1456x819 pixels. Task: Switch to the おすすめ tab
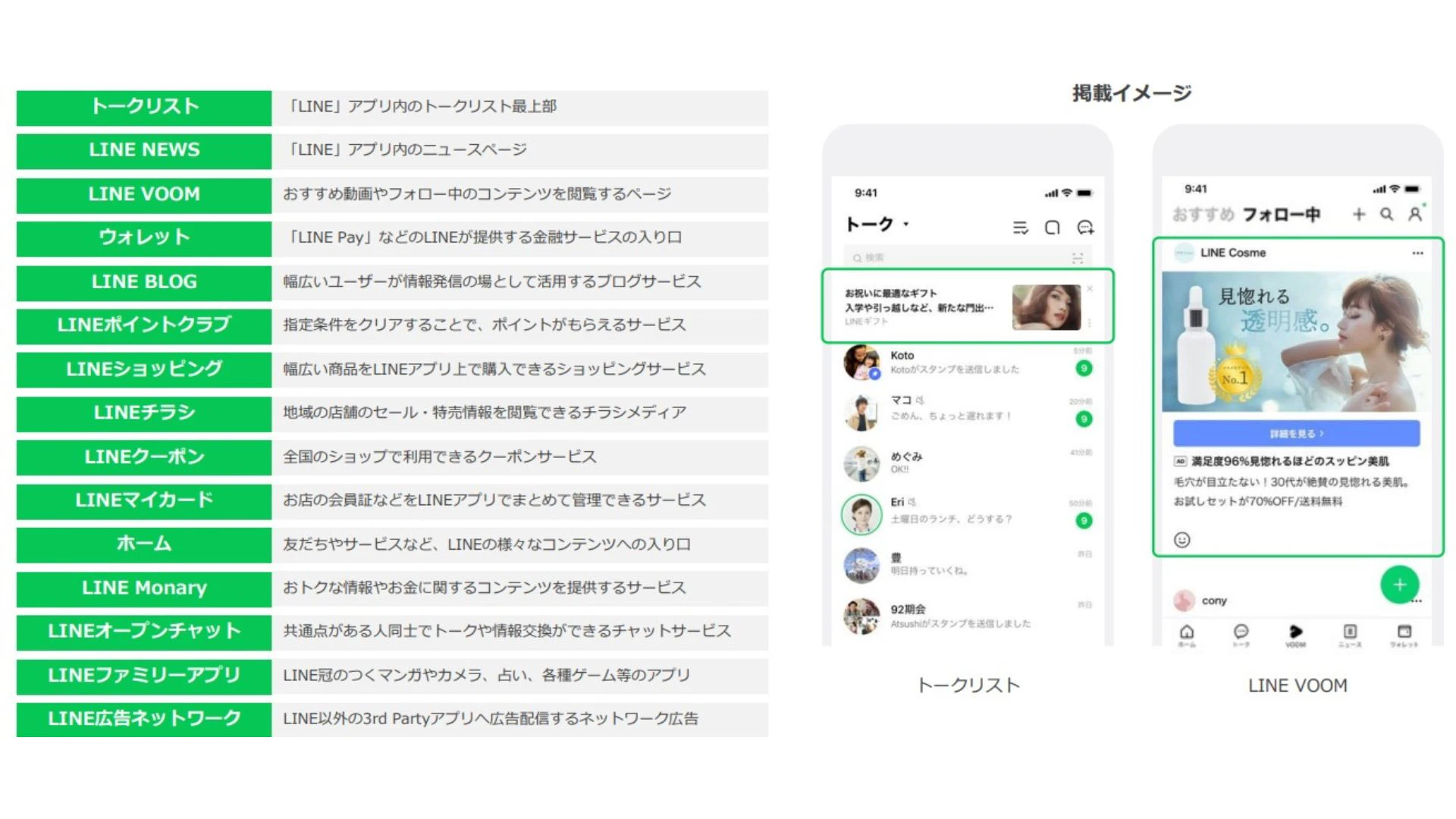click(1203, 215)
